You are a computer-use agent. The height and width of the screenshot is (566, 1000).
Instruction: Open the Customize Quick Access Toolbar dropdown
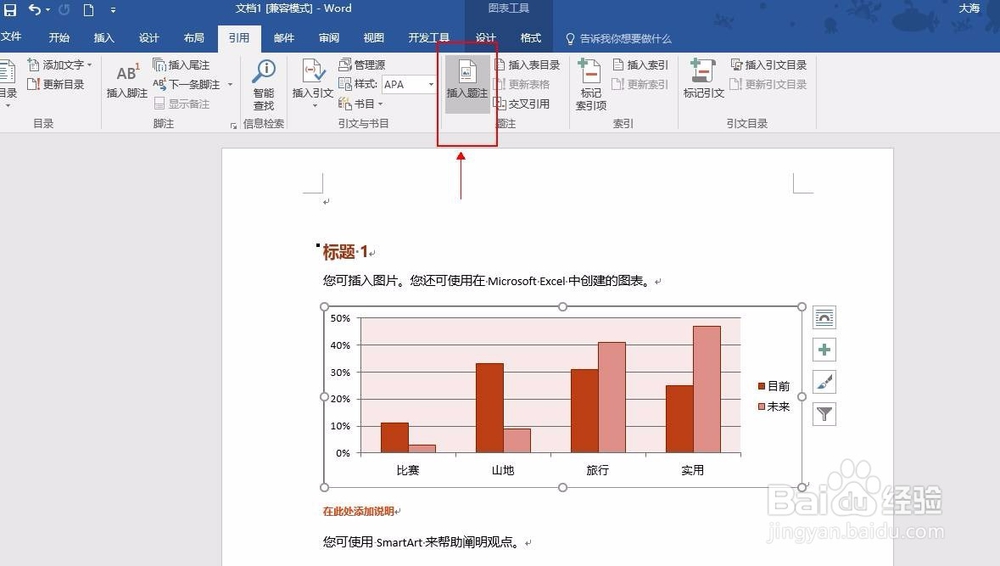pyautogui.click(x=113, y=10)
